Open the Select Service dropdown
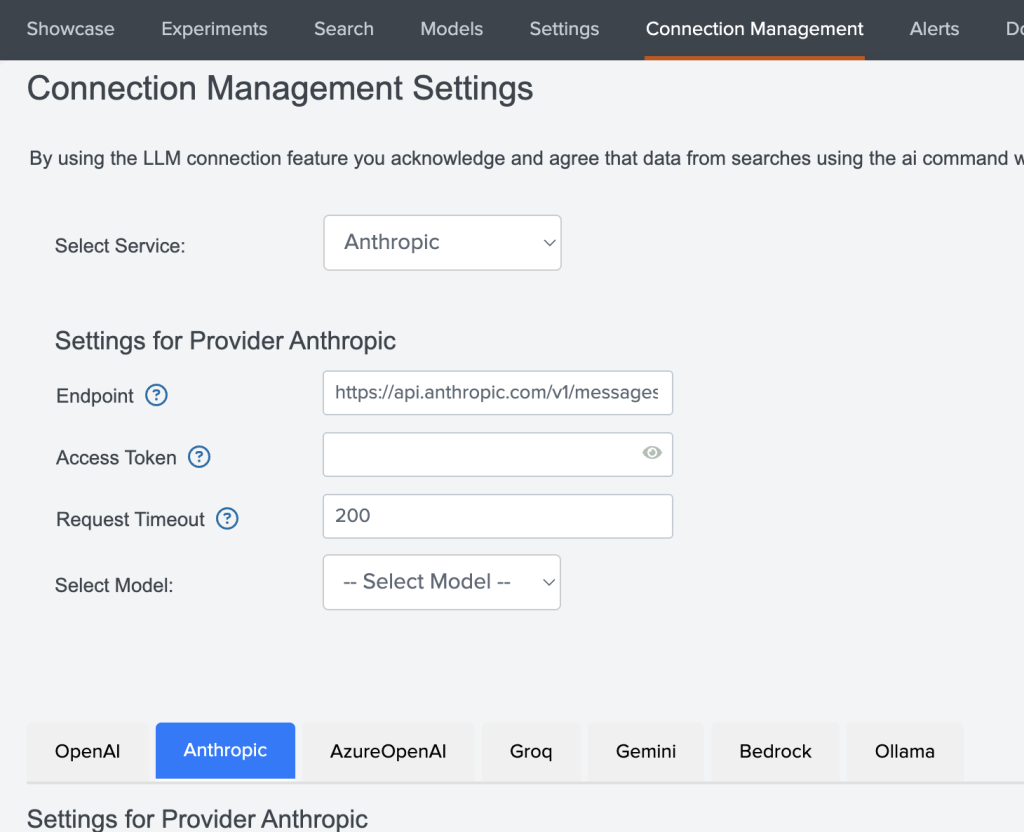This screenshot has height=832, width=1024. click(x=442, y=243)
